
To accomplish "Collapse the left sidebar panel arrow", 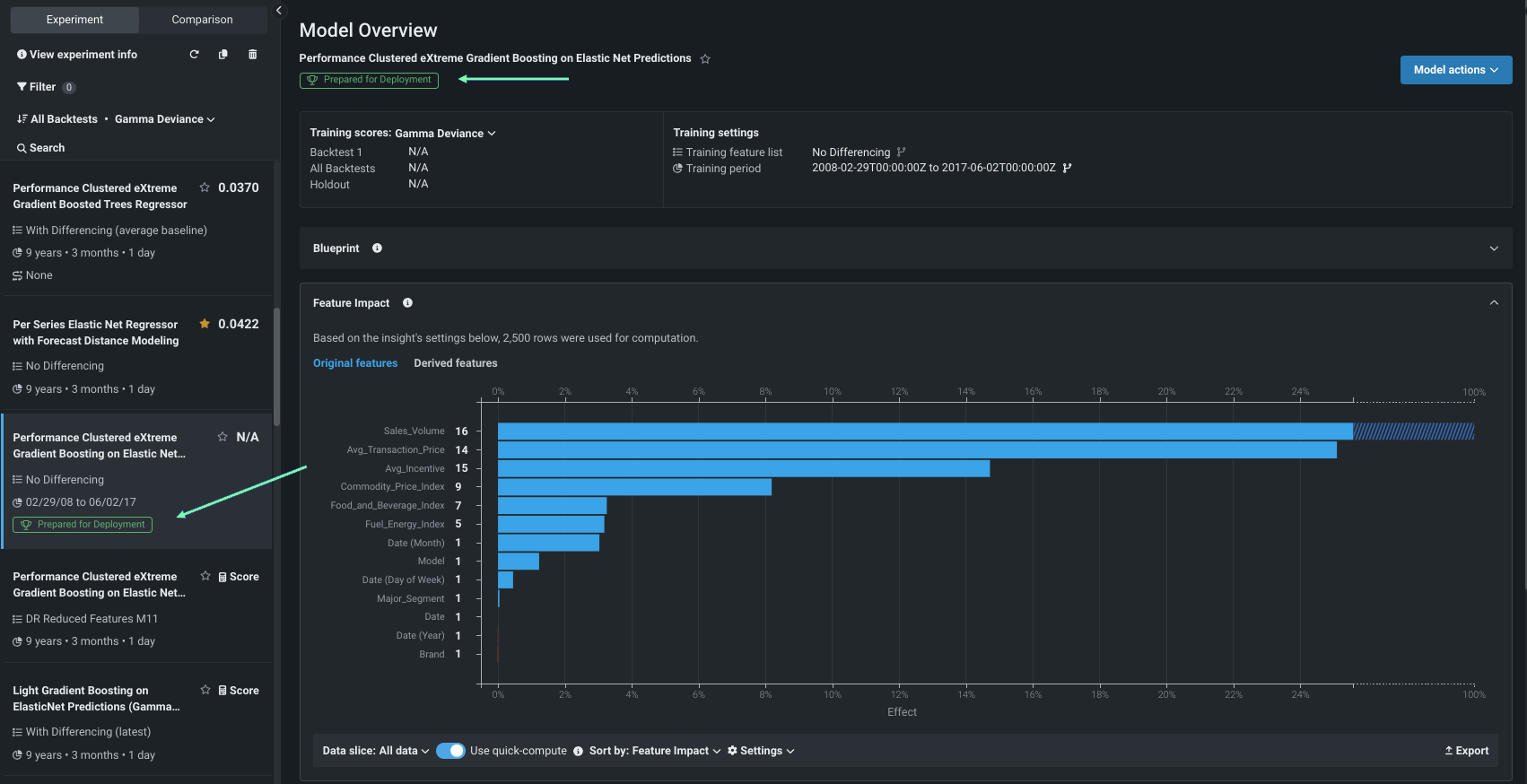I will coord(279,11).
